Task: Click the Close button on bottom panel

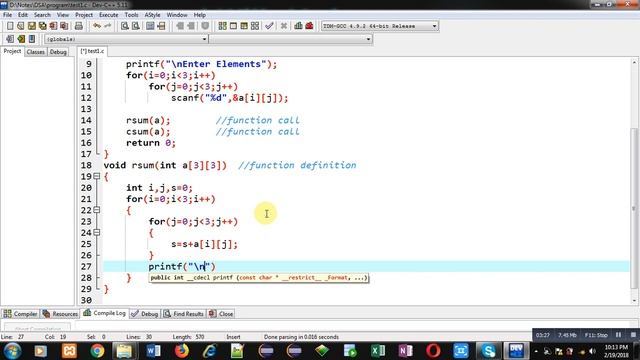Action: 221,314
